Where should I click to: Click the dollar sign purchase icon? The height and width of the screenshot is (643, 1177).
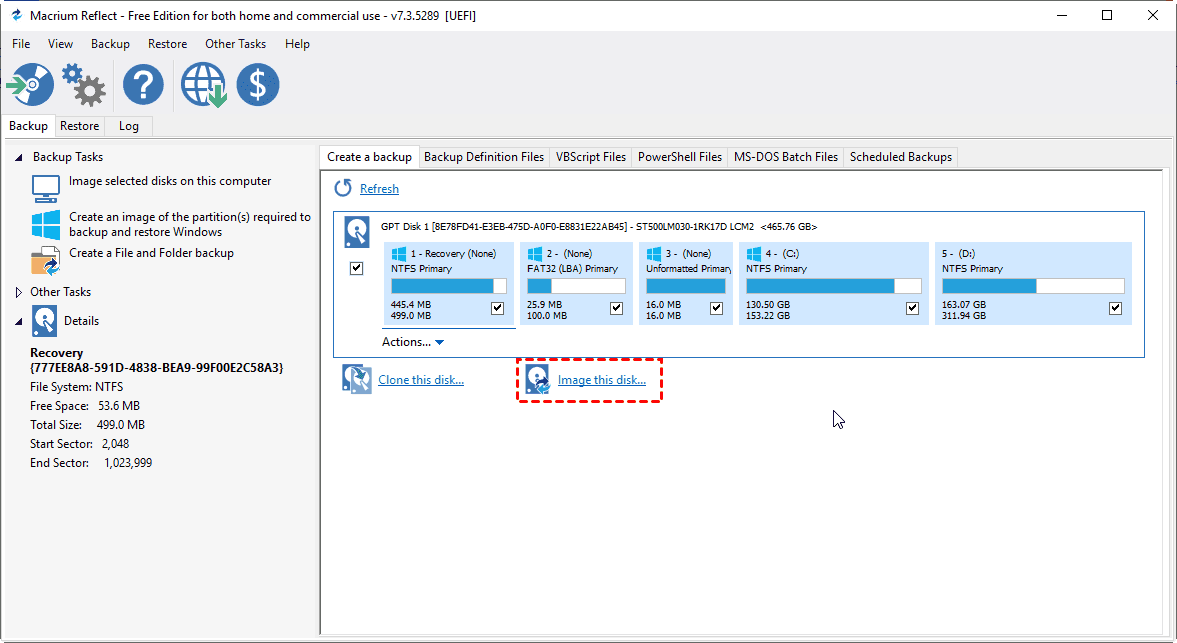pyautogui.click(x=258, y=85)
